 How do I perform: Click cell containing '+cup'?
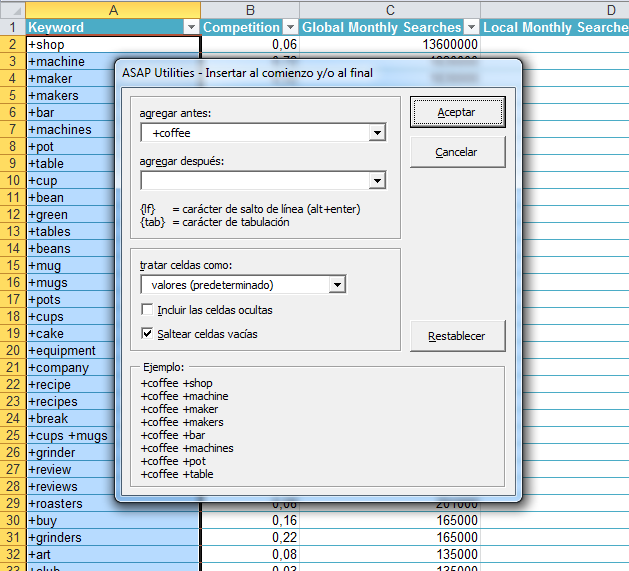[x=71, y=180]
